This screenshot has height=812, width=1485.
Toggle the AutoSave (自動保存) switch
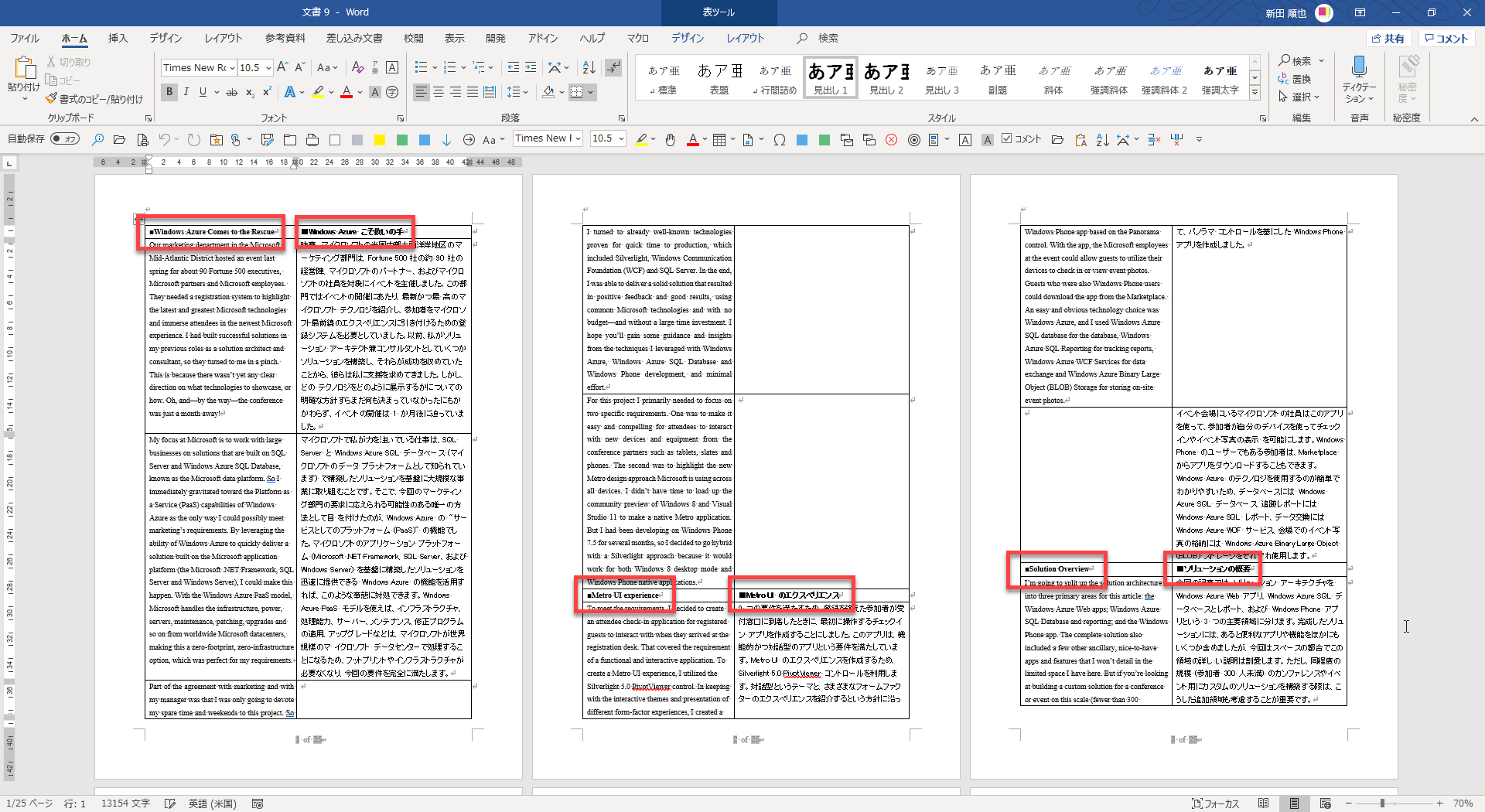click(x=65, y=139)
